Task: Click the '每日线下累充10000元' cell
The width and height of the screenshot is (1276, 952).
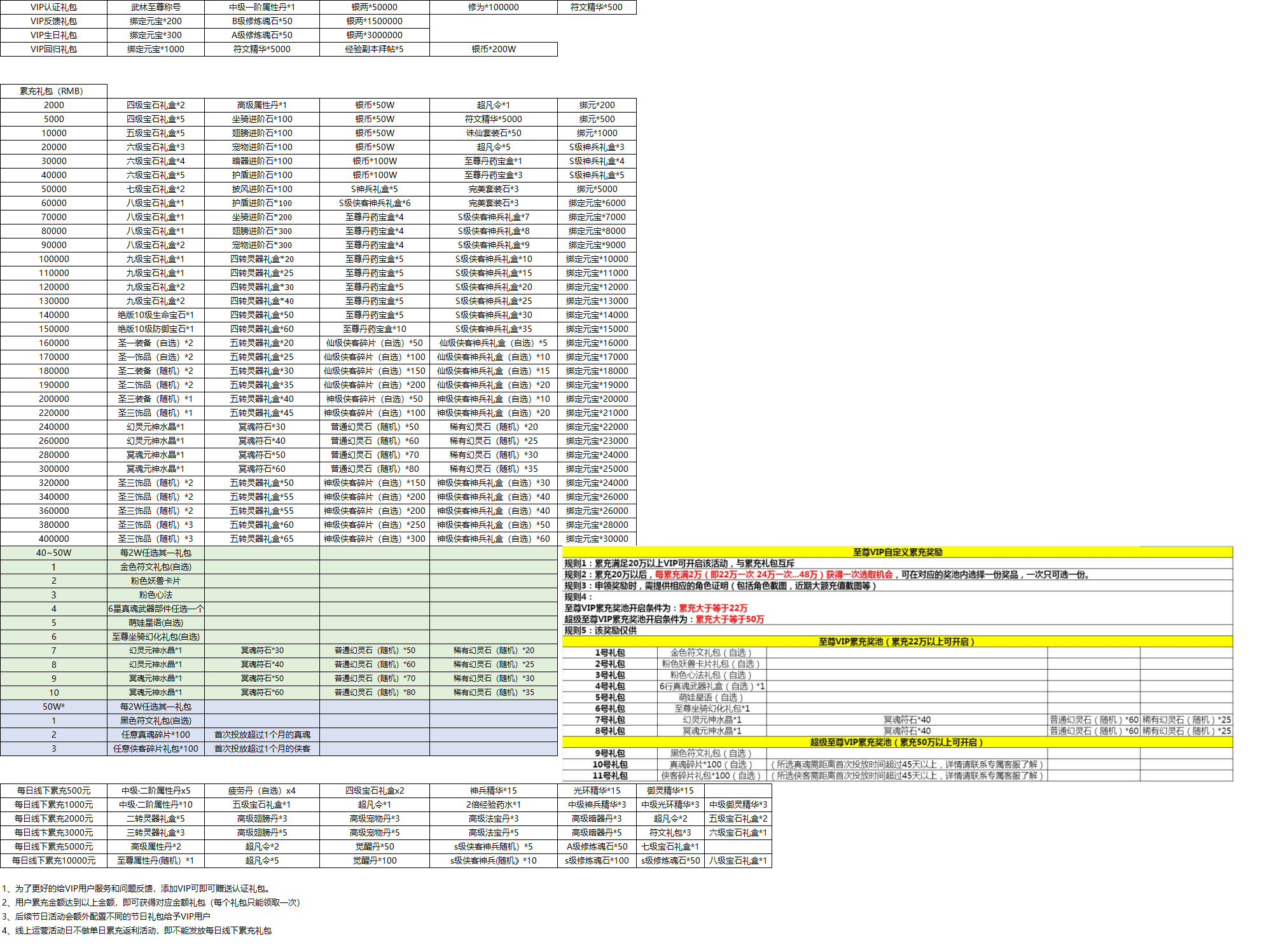Action: click(53, 860)
